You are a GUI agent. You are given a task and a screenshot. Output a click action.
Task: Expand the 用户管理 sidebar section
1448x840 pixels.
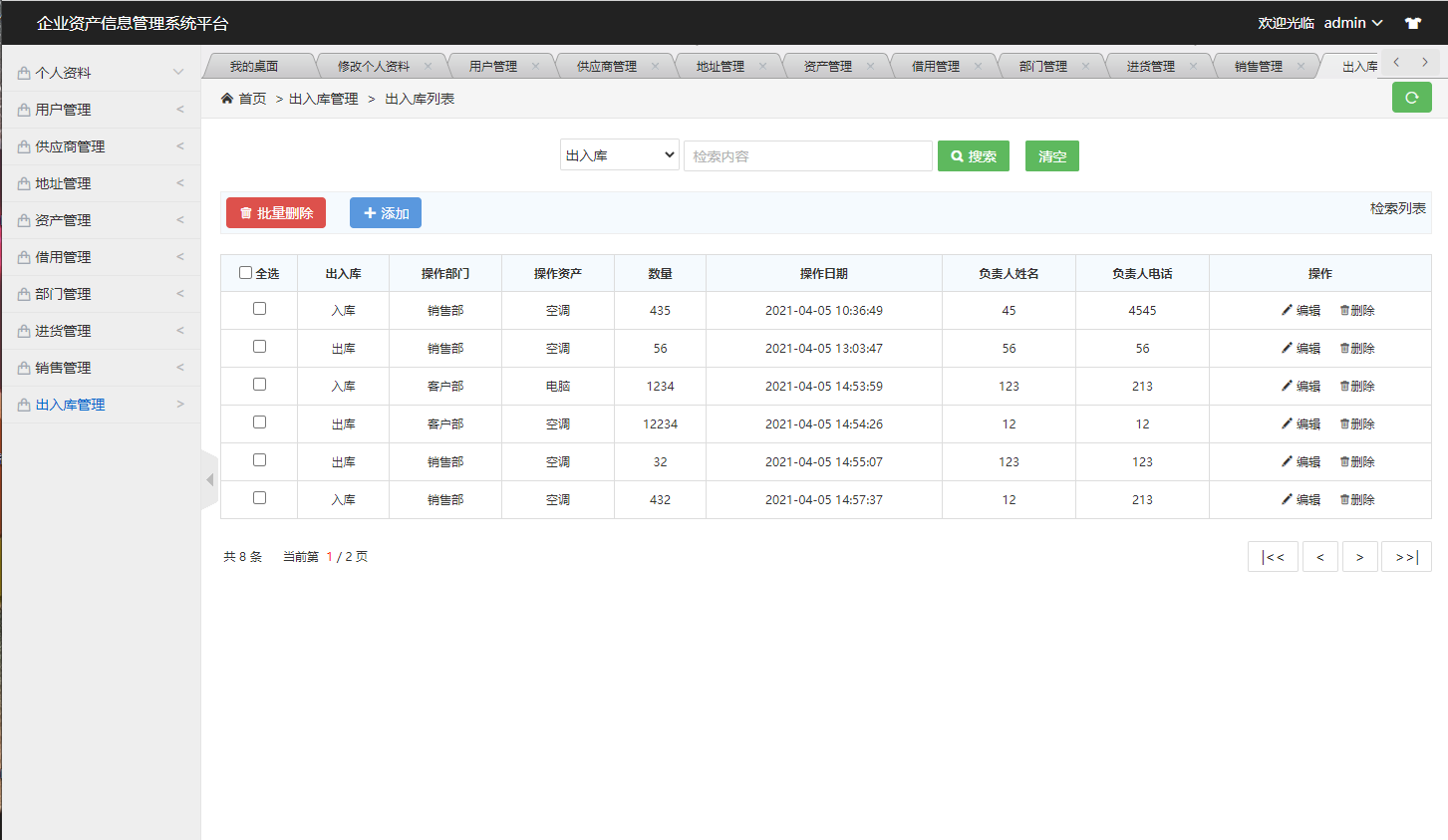[x=100, y=109]
